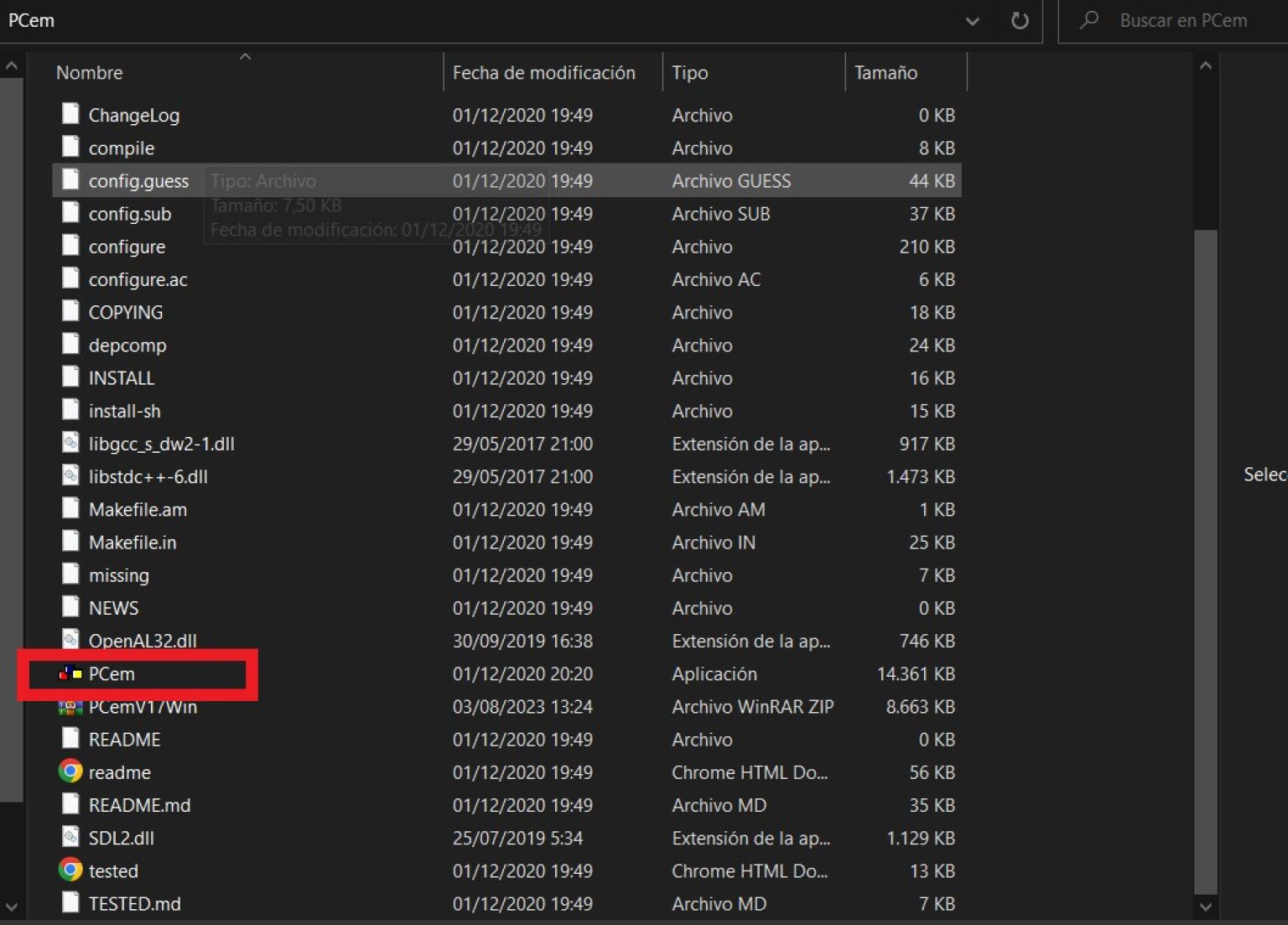Click the Chrome icon next to tested

pos(70,870)
